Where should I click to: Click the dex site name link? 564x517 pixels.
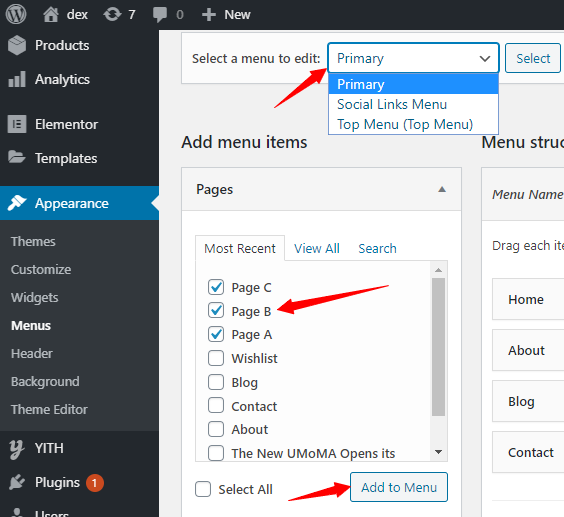[x=77, y=15]
